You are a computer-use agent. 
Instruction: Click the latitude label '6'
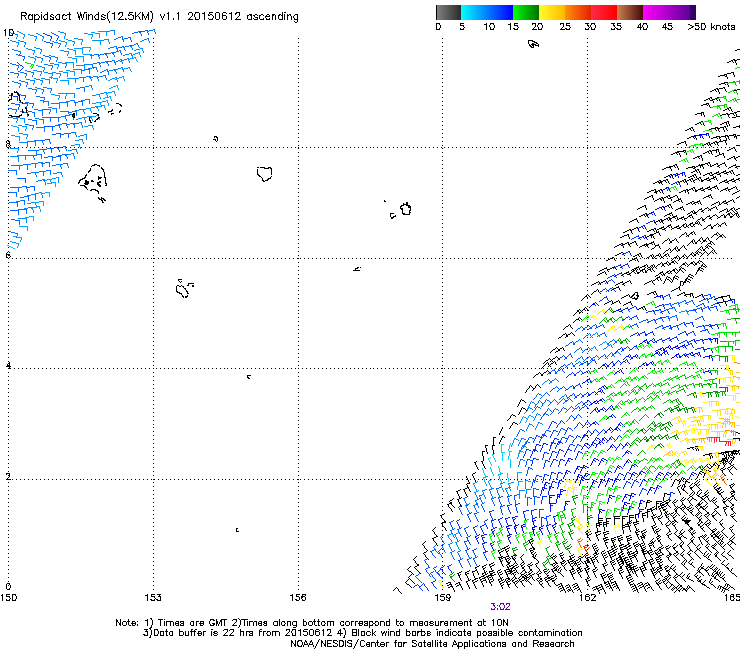point(8,255)
